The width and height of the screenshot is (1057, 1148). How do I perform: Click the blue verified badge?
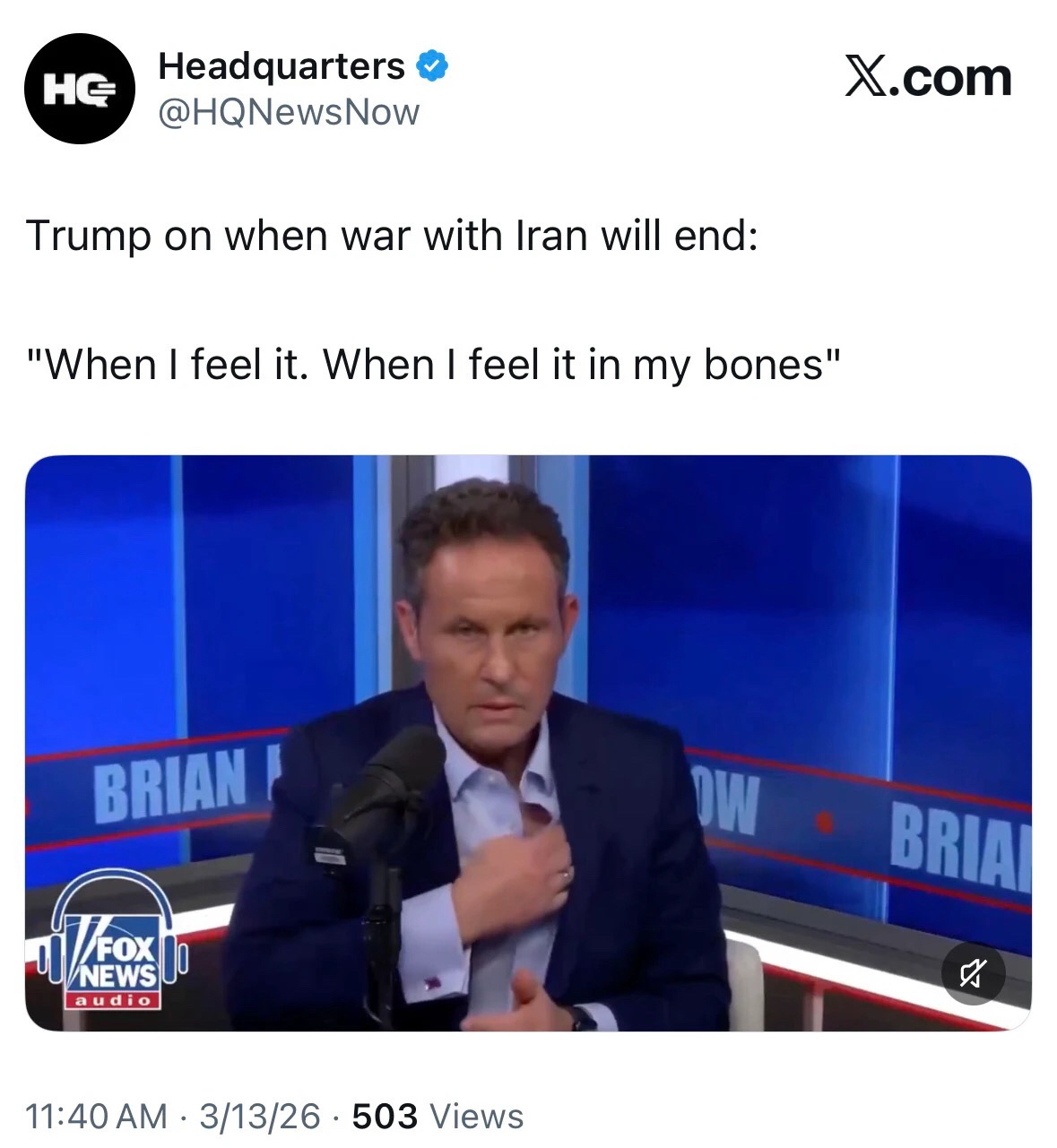tap(432, 66)
